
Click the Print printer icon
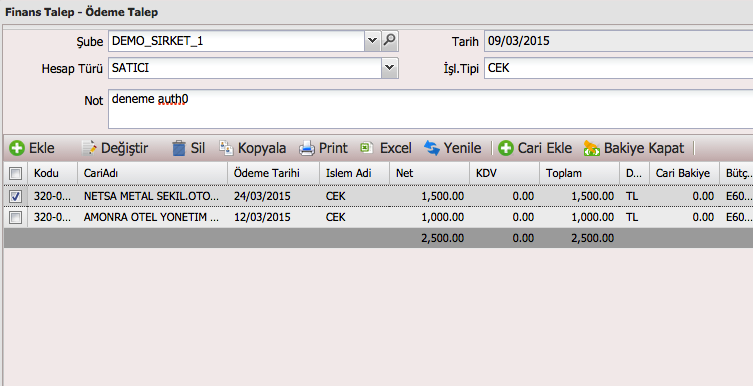[x=307, y=148]
